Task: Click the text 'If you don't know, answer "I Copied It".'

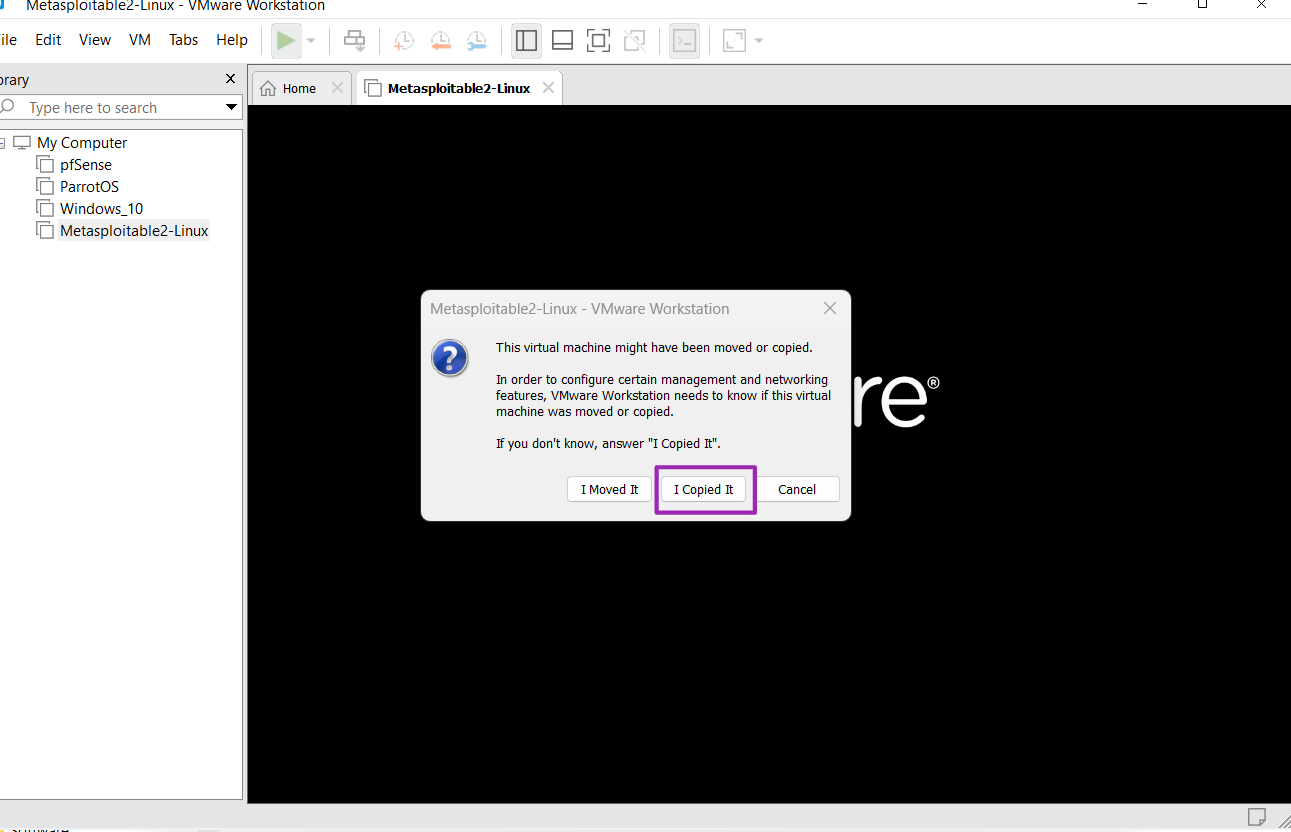Action: tap(609, 443)
